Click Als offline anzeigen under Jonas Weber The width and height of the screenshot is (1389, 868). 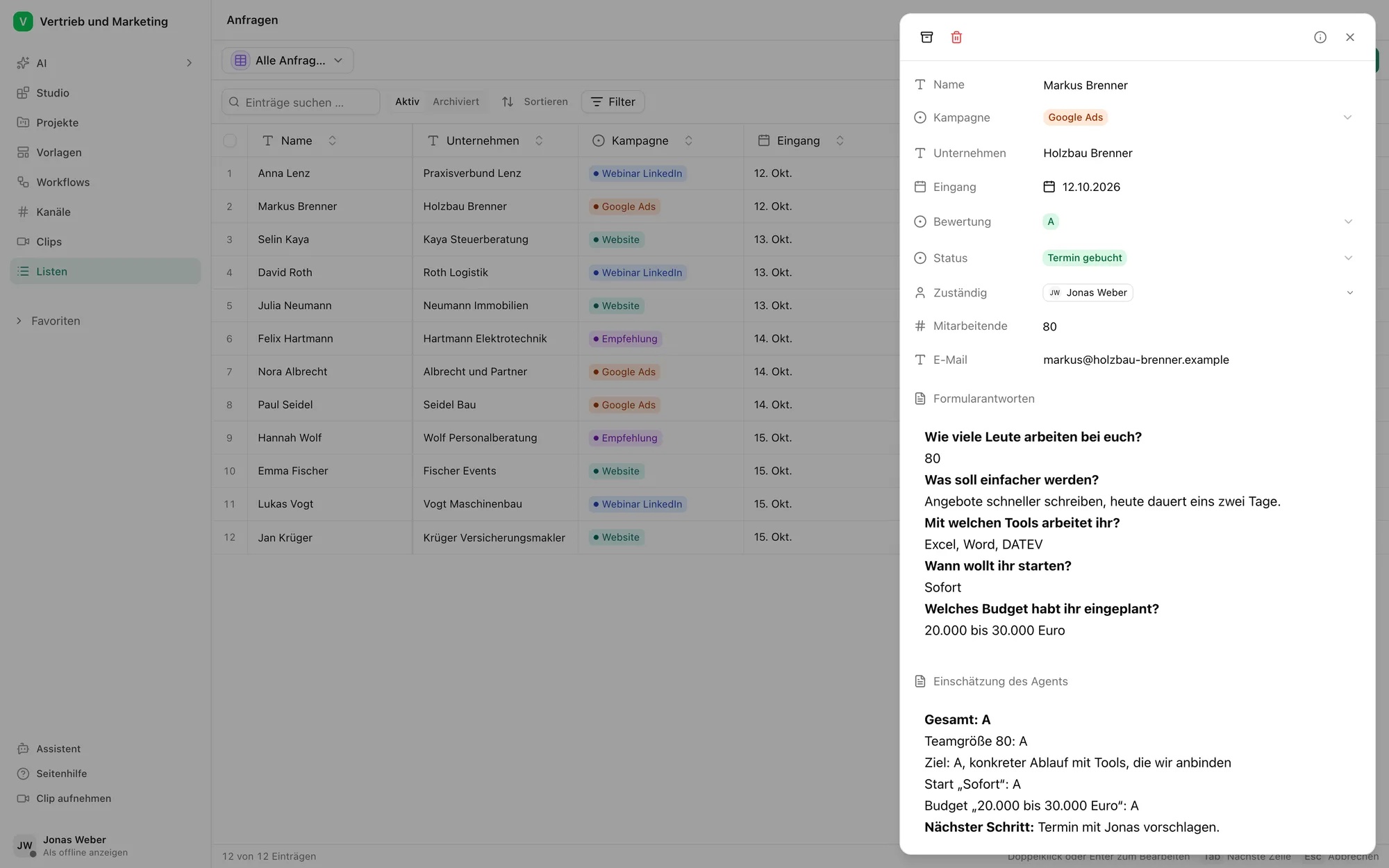click(x=85, y=853)
